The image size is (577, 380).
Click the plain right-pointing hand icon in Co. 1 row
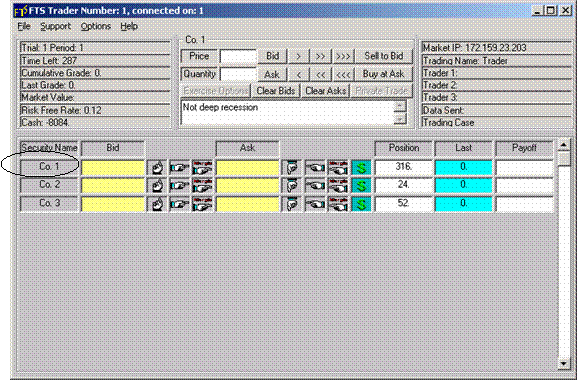(179, 168)
